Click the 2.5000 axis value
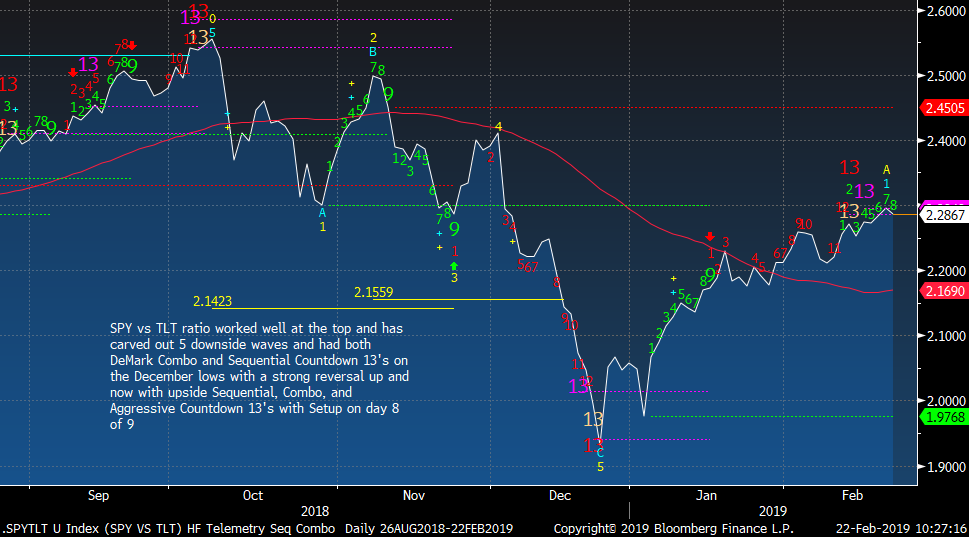Viewport: 969px width, 537px height. [946, 76]
